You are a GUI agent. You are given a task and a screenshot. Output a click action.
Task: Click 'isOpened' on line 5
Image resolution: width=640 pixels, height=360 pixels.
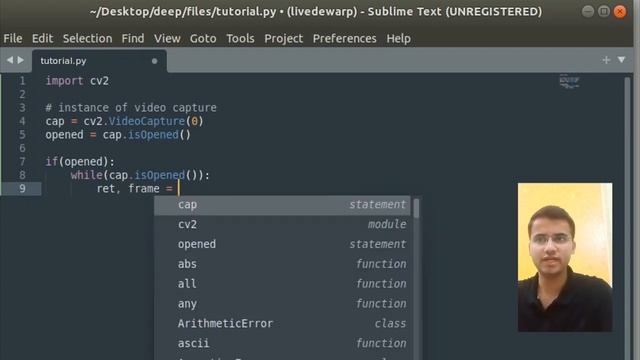coord(153,135)
